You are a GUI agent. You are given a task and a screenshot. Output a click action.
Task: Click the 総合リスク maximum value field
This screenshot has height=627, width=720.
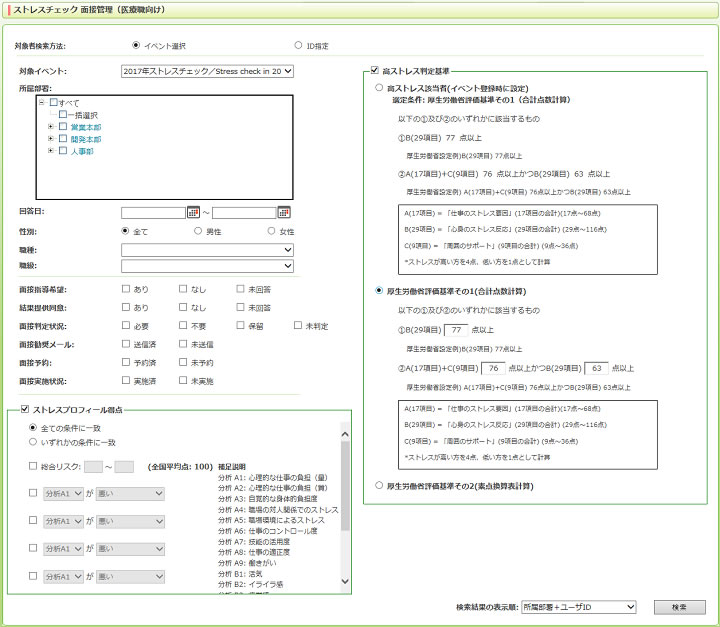(x=124, y=467)
